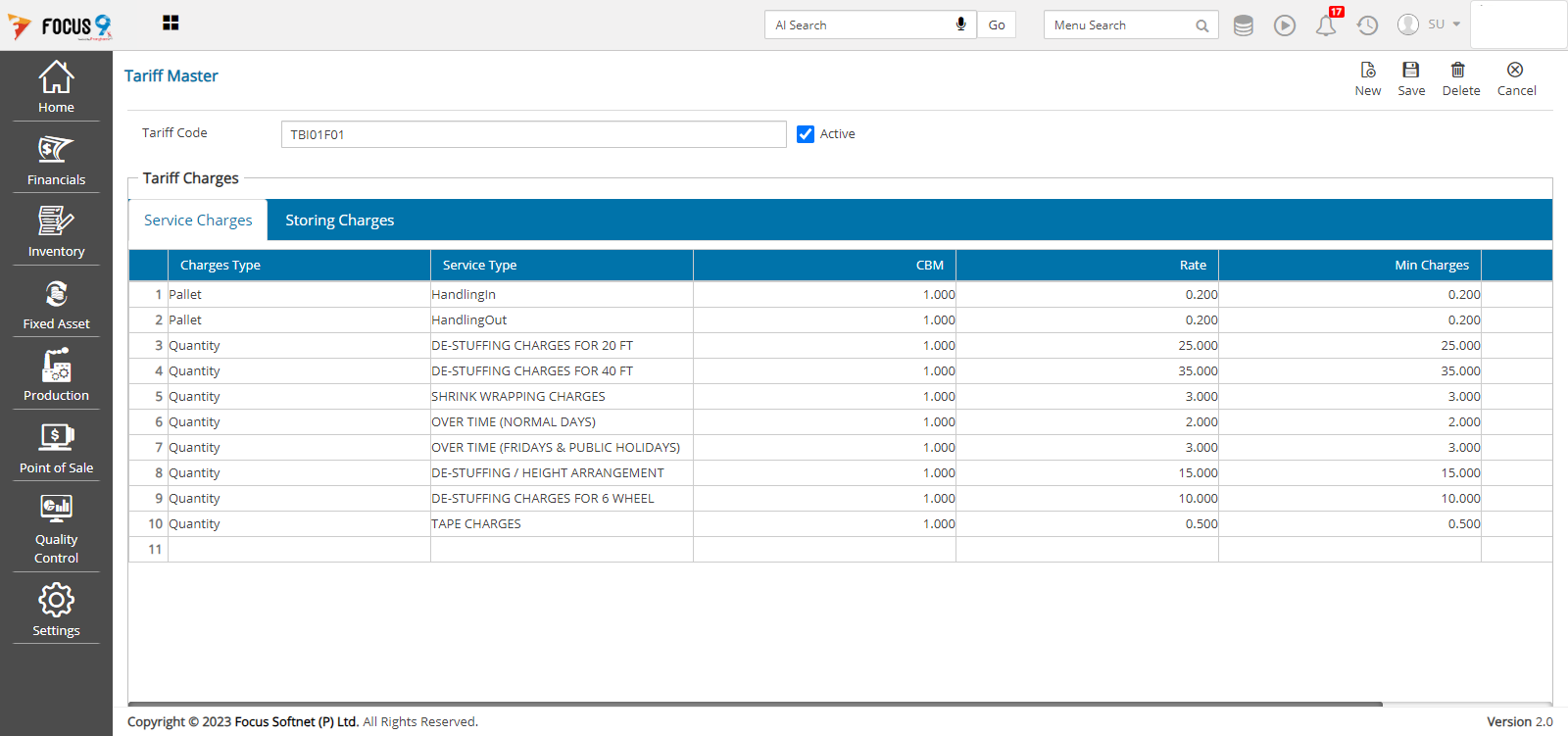Uncheck the Active checkbox

806,134
